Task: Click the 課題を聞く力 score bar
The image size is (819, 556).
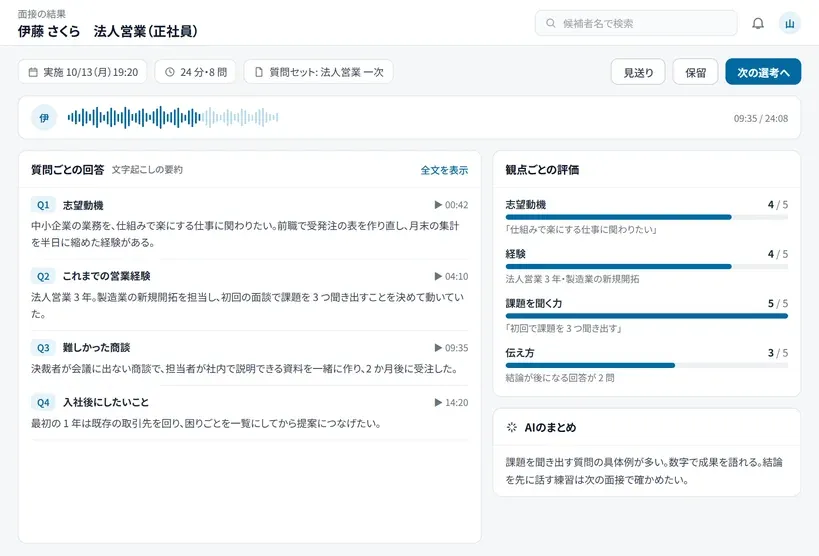Action: [647, 316]
